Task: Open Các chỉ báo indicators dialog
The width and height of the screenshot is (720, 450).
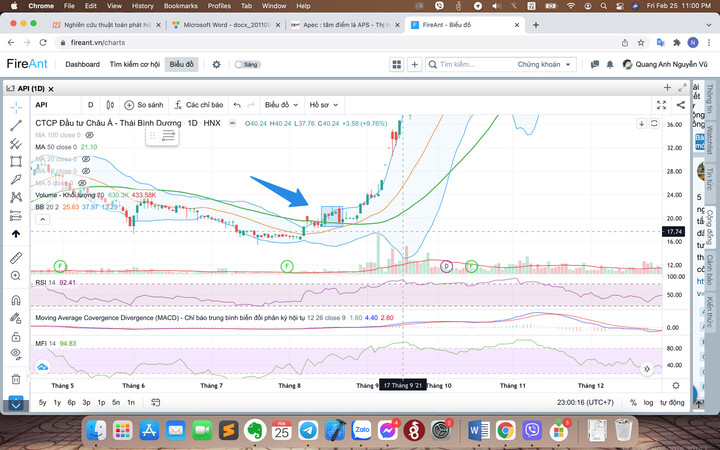Action: 199,105
